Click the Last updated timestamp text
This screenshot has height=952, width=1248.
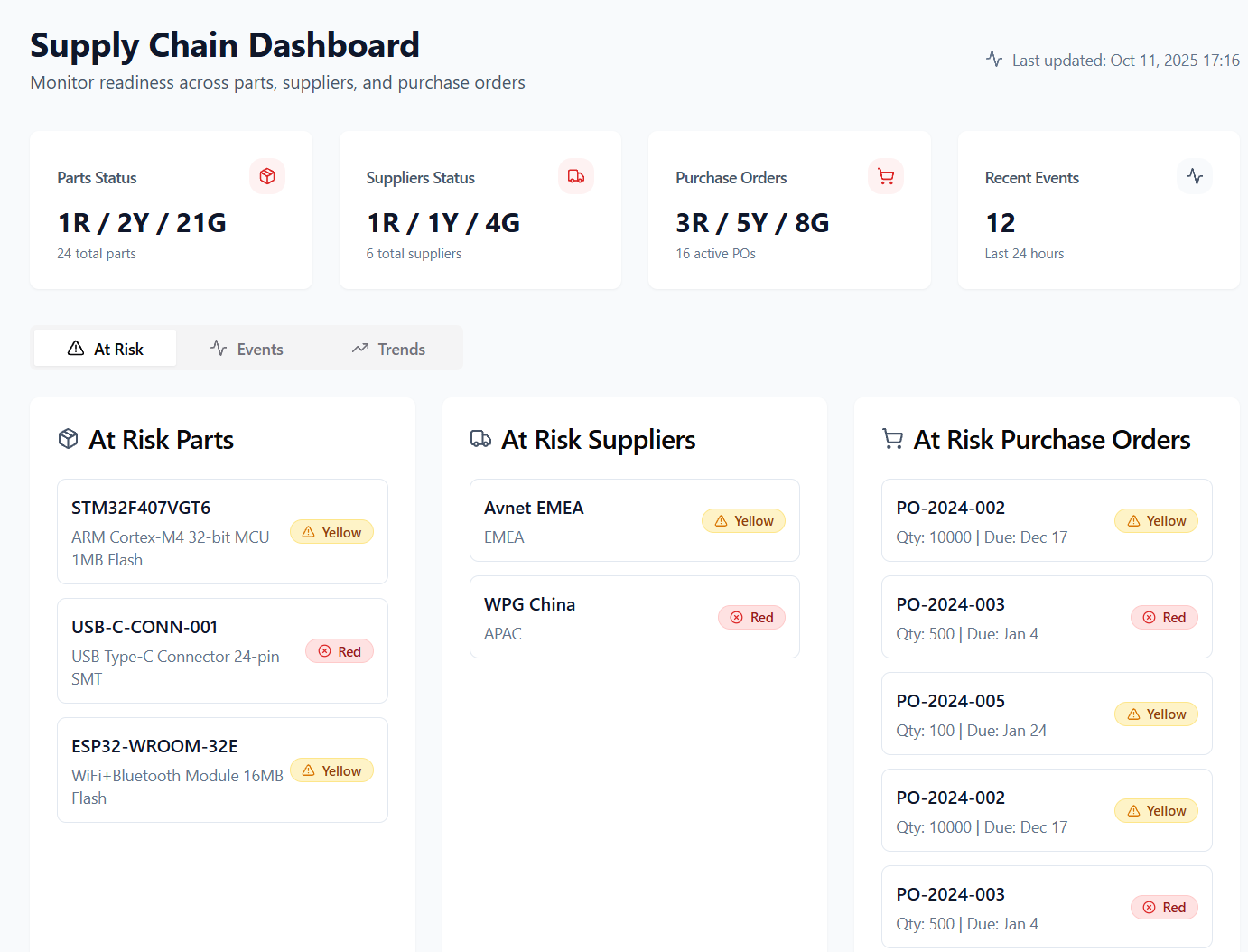point(1125,60)
